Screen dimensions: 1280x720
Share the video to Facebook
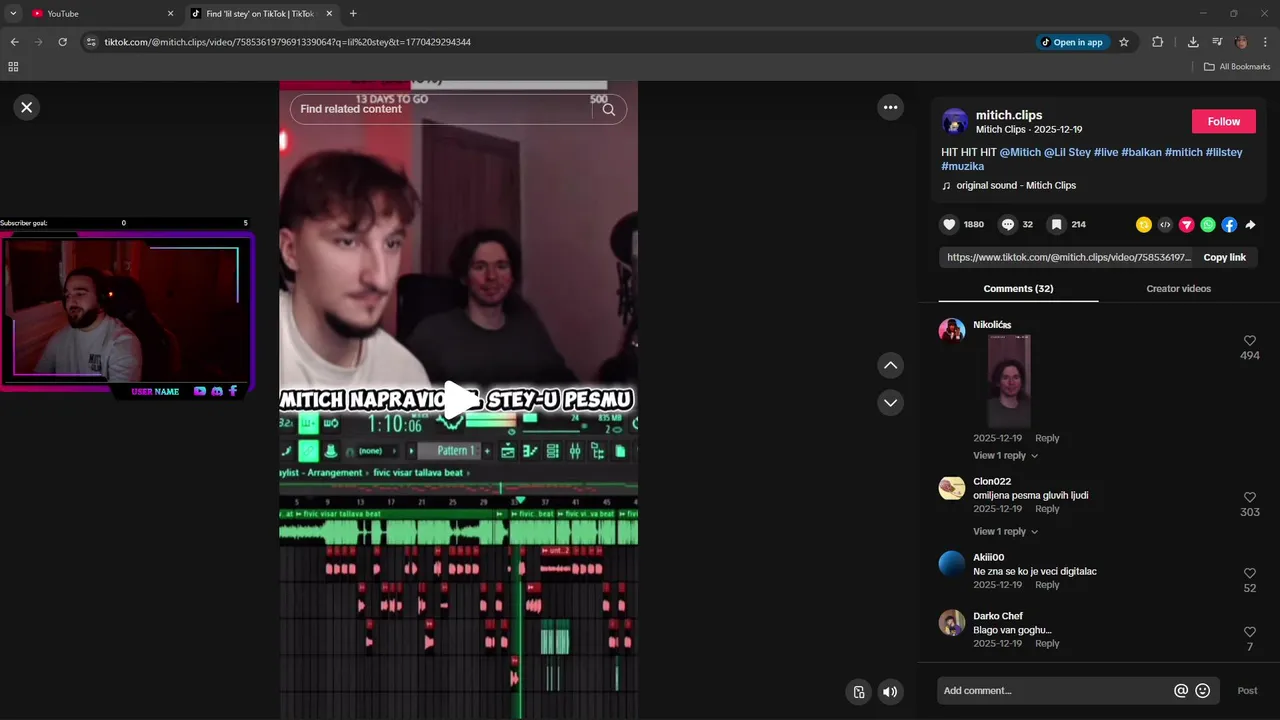[1229, 225]
